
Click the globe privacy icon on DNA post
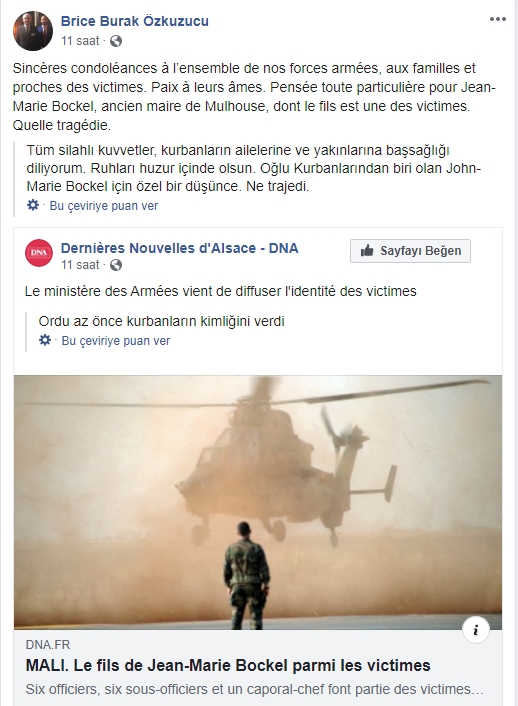point(116,265)
